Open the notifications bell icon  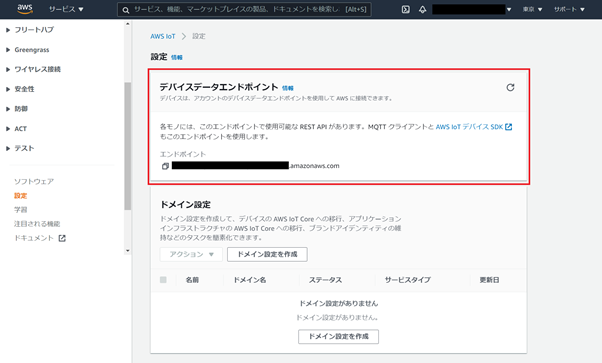point(422,9)
